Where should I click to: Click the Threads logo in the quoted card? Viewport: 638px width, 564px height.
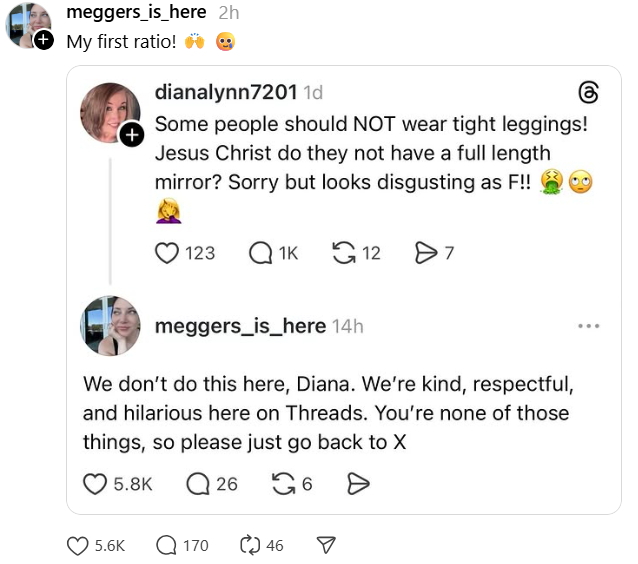(589, 93)
